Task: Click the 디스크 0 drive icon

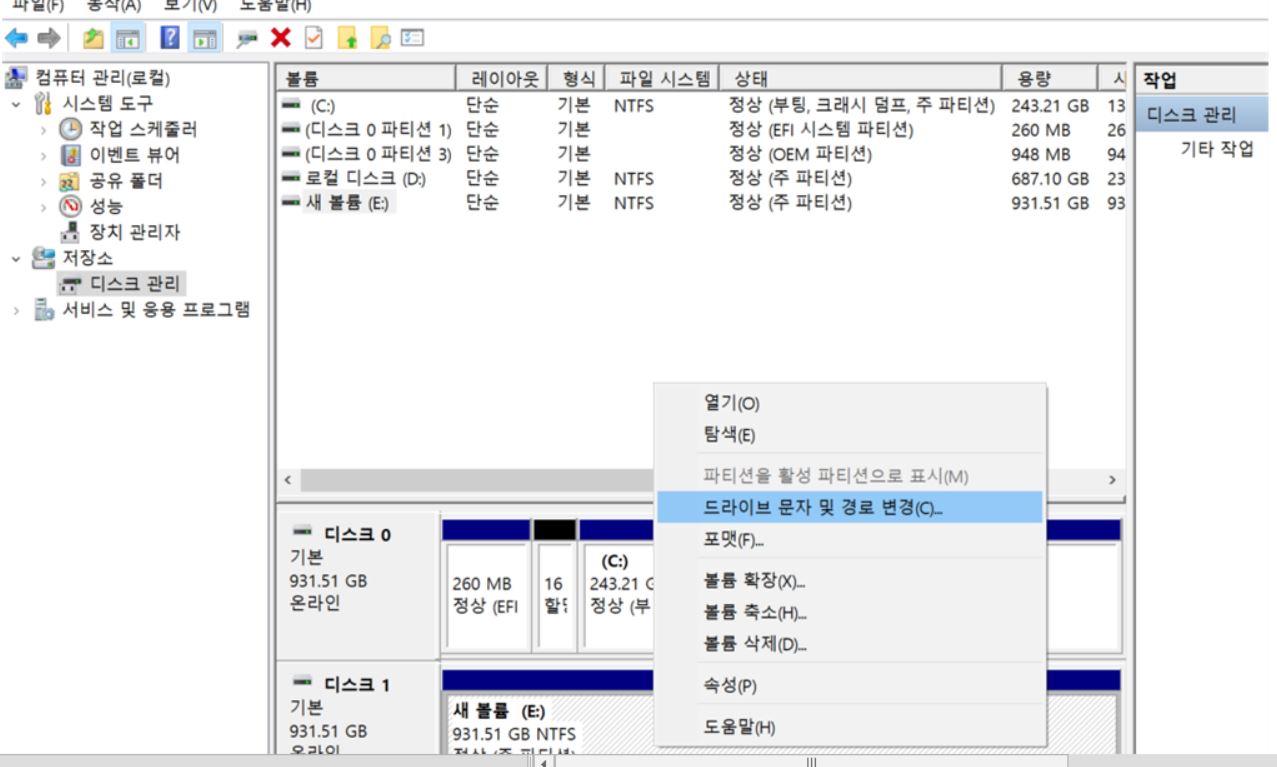Action: [x=301, y=533]
